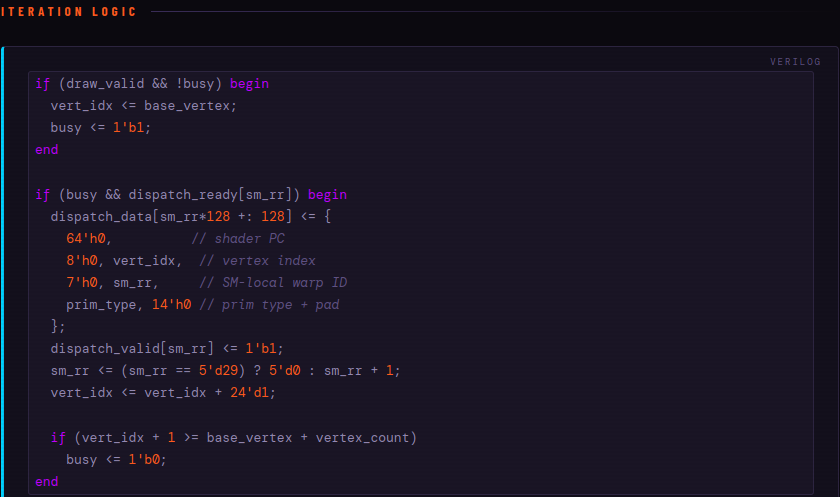Image resolution: width=840 pixels, height=497 pixels.
Task: Click the '// SM-local warp ID' comment
Action: [x=273, y=282]
